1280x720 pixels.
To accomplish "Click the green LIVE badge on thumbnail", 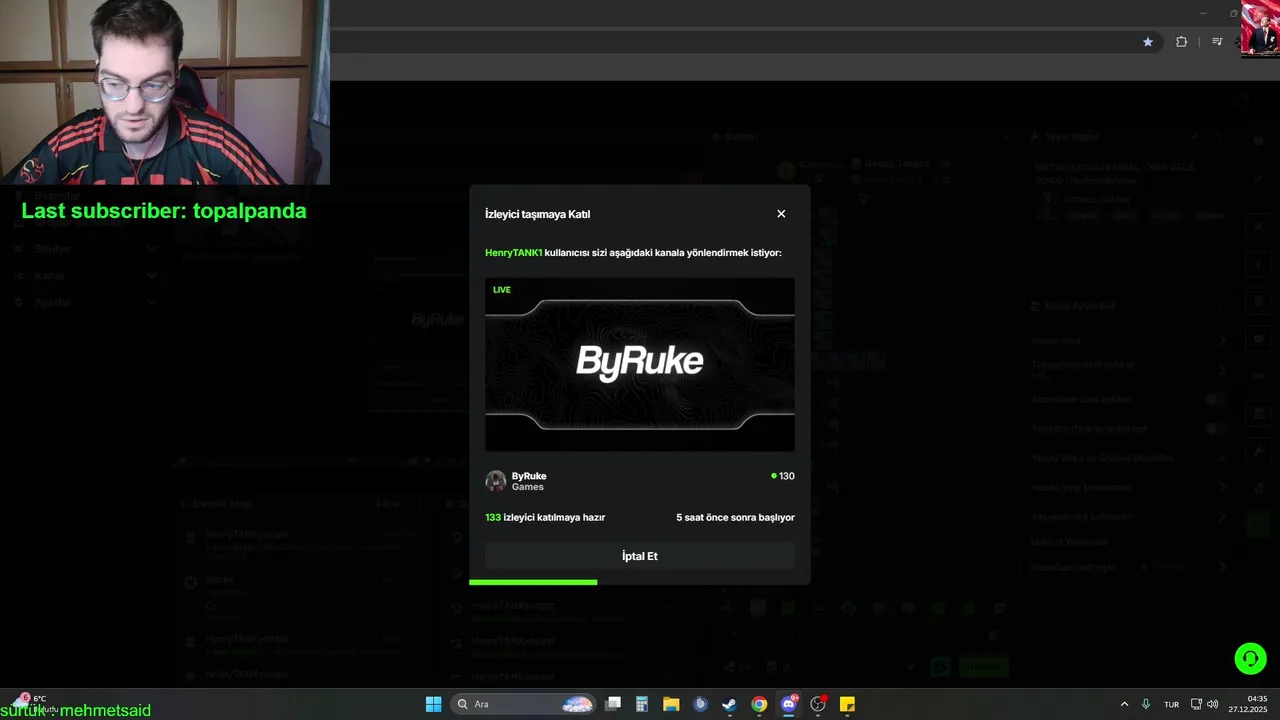I will pos(502,290).
